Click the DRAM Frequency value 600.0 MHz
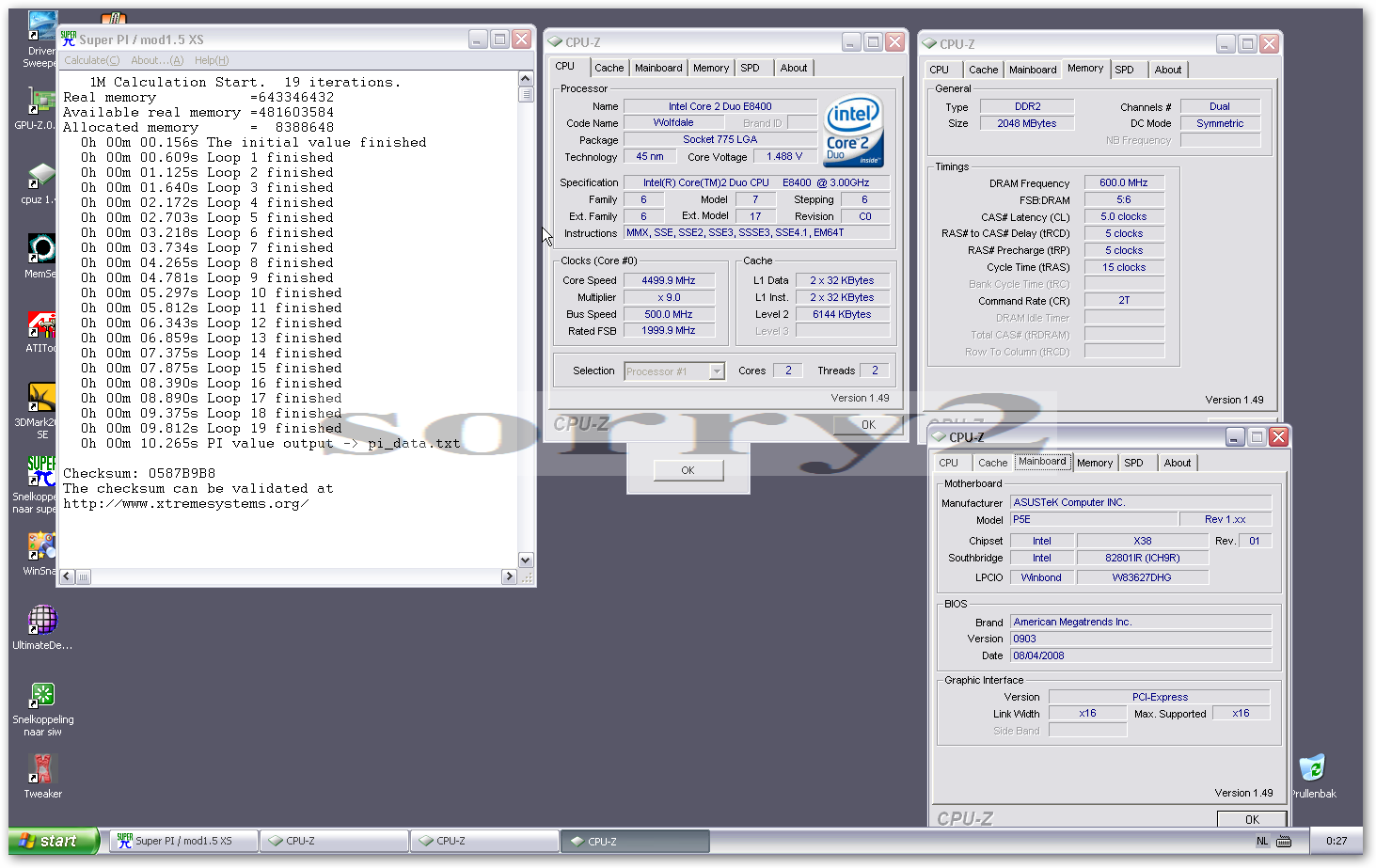This screenshot has height=868, width=1376. pos(1124,182)
